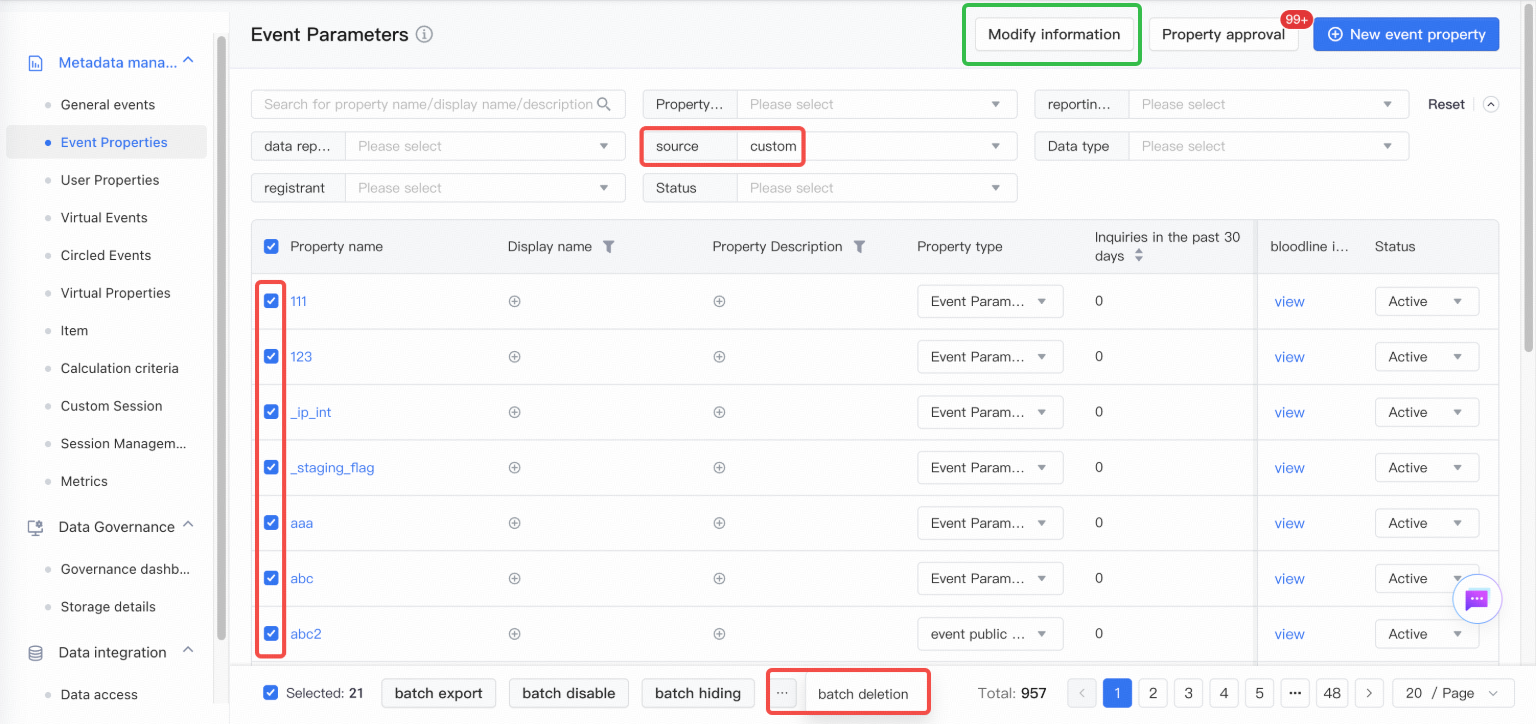This screenshot has height=724, width=1536.
Task: Uncheck the checkbox for _staging_flag
Action: 271,468
